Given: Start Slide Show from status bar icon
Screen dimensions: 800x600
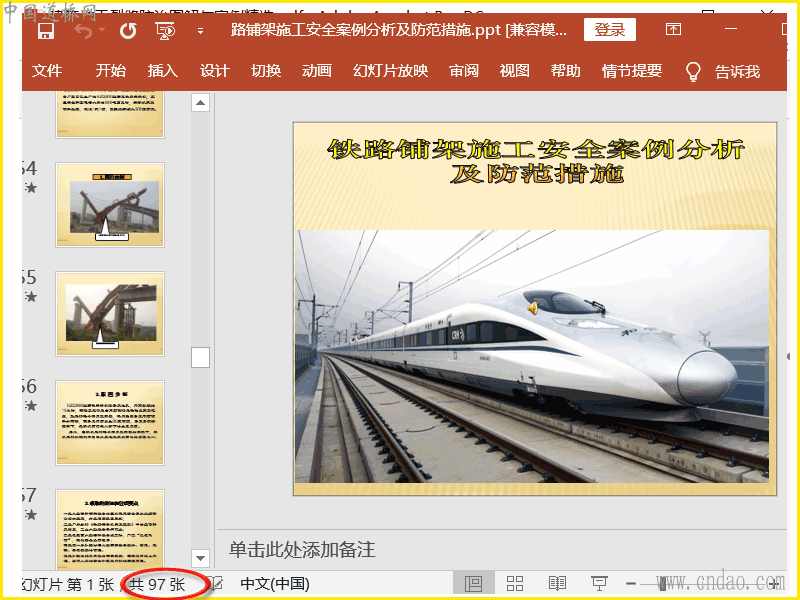Looking at the screenshot, I should click(599, 583).
